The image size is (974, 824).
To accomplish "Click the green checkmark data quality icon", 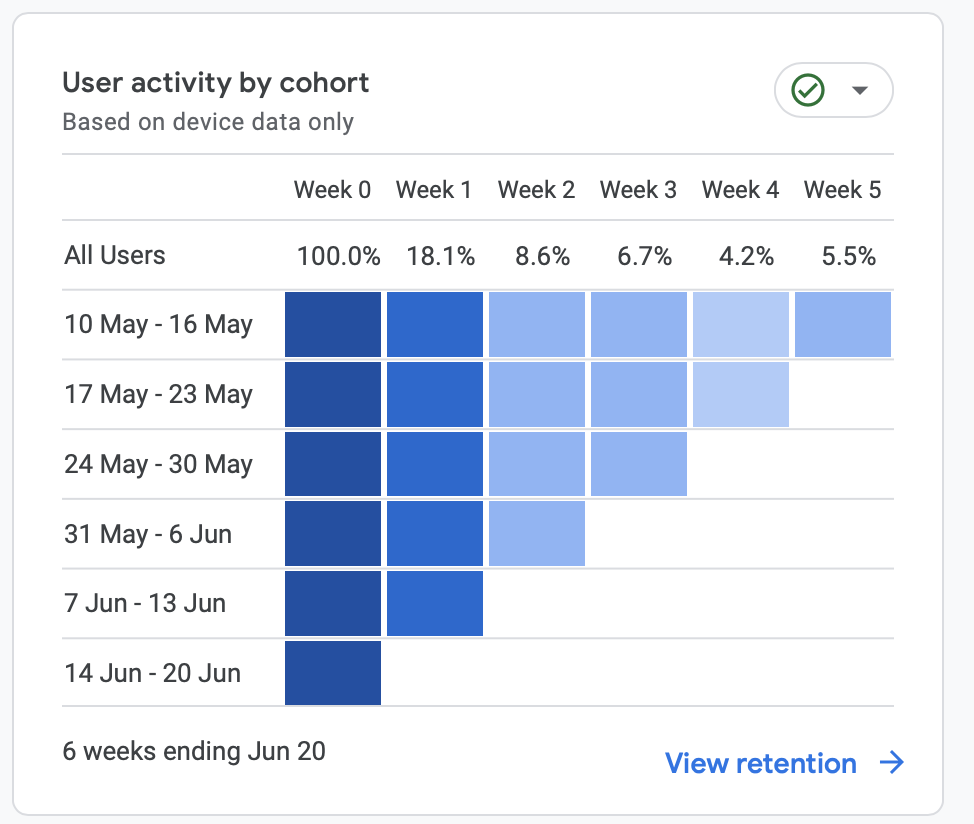I will click(x=808, y=90).
